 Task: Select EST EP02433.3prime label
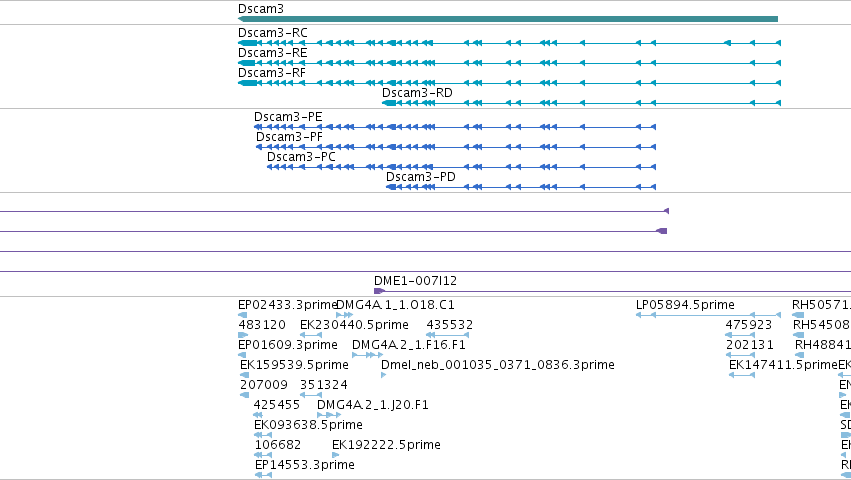[288, 305]
